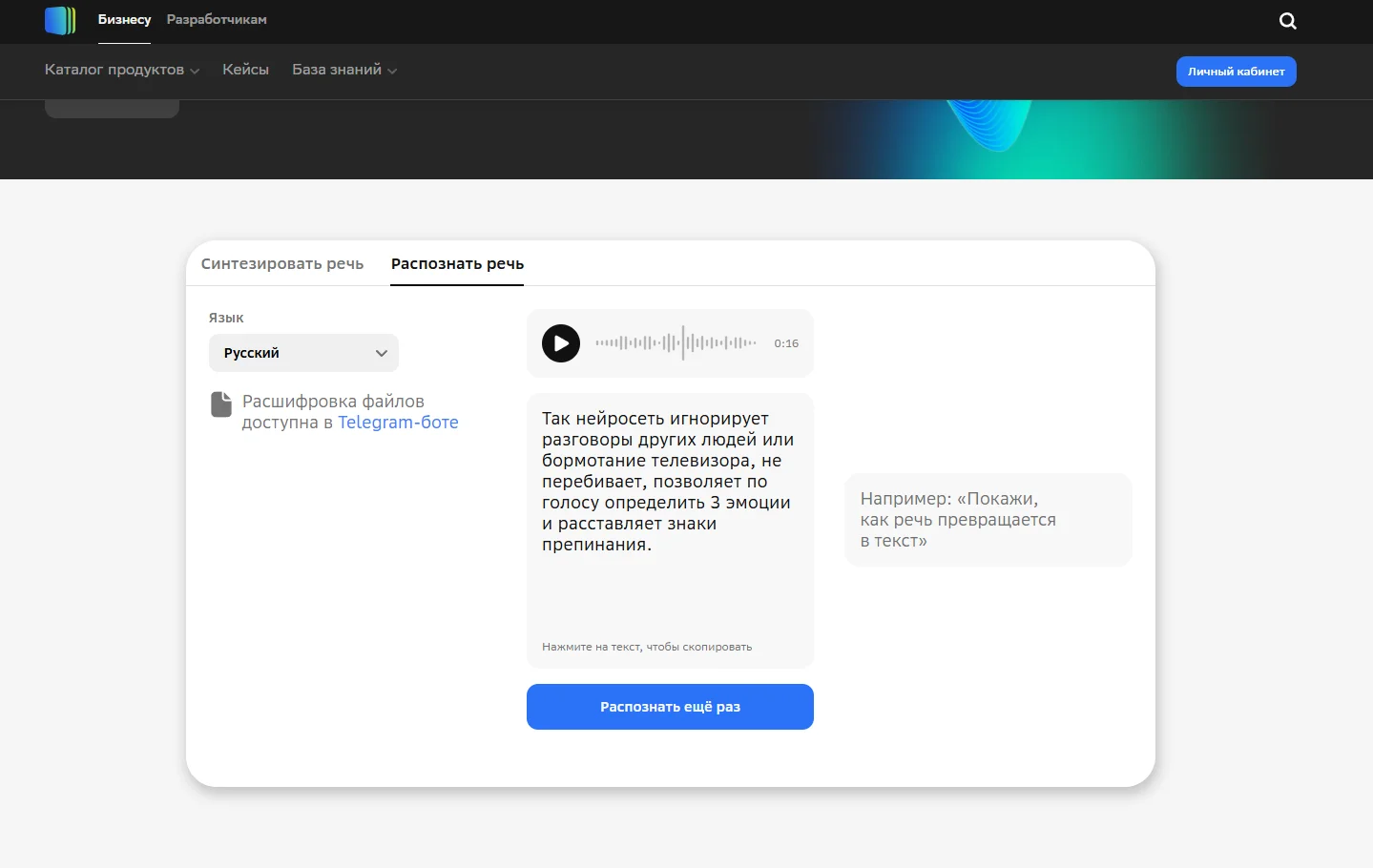Click the Личный кабинет button
Image resolution: width=1373 pixels, height=868 pixels.
click(1236, 72)
